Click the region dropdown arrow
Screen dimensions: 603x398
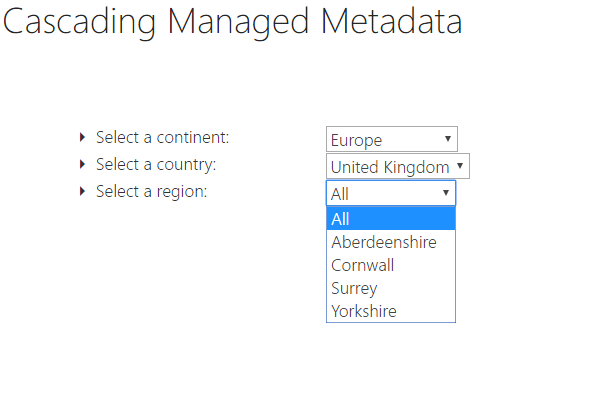pyautogui.click(x=446, y=193)
